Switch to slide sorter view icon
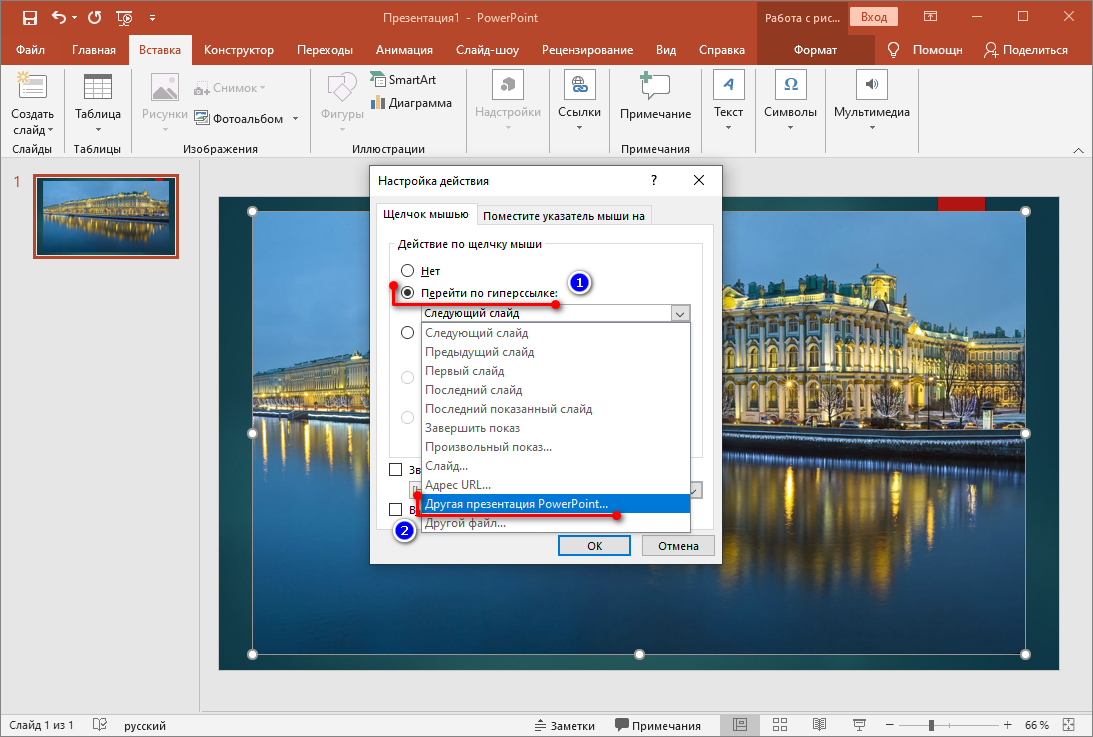This screenshot has height=737, width=1093. [x=780, y=724]
